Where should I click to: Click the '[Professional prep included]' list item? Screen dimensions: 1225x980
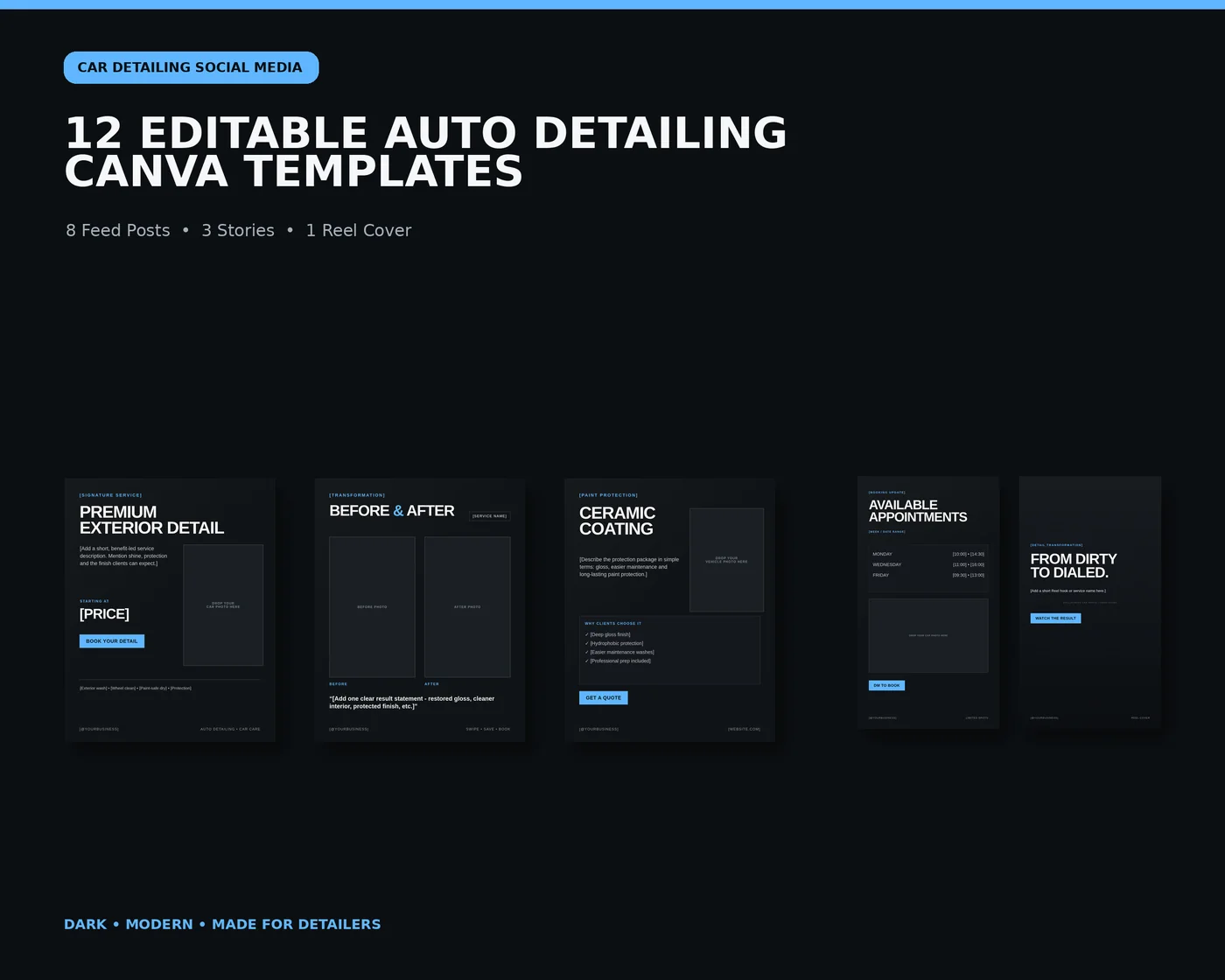[x=618, y=661]
